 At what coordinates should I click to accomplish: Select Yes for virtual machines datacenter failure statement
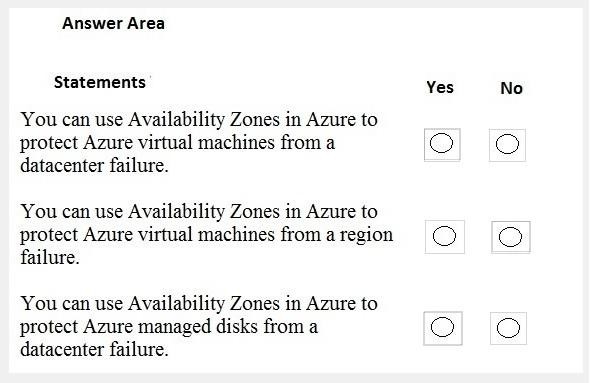coord(442,143)
